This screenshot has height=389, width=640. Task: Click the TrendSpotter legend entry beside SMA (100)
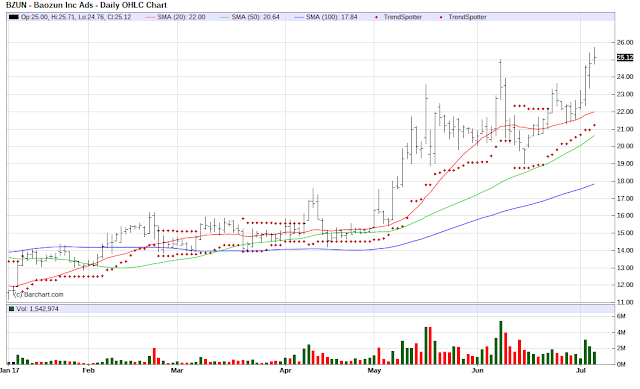point(398,17)
